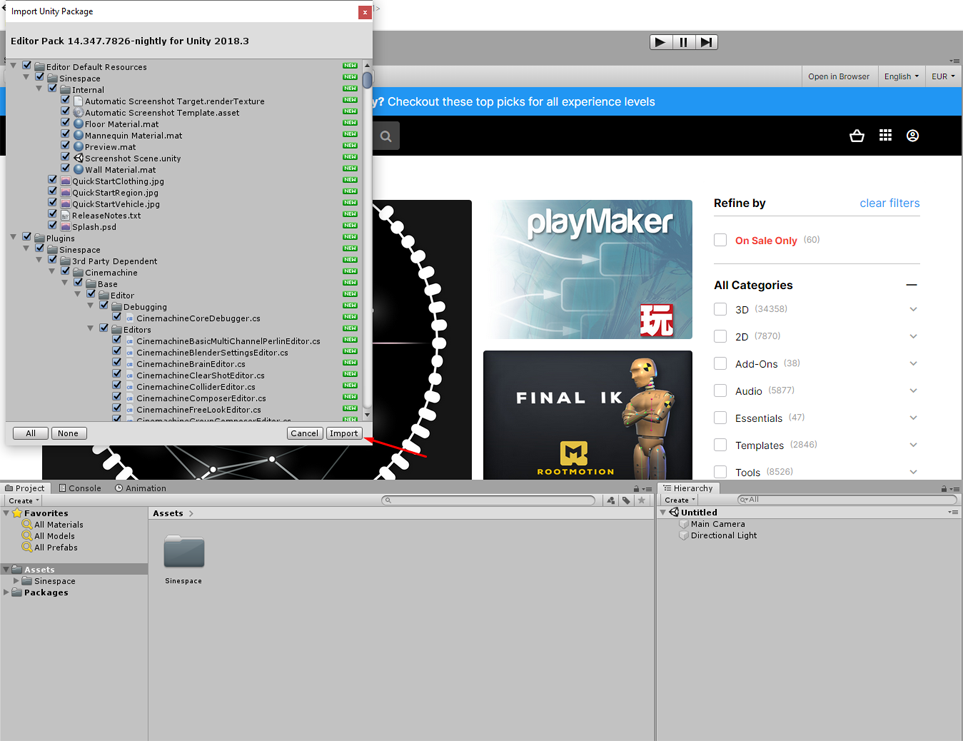
Task: Collapse All Categories section
Action: pyautogui.click(x=911, y=285)
